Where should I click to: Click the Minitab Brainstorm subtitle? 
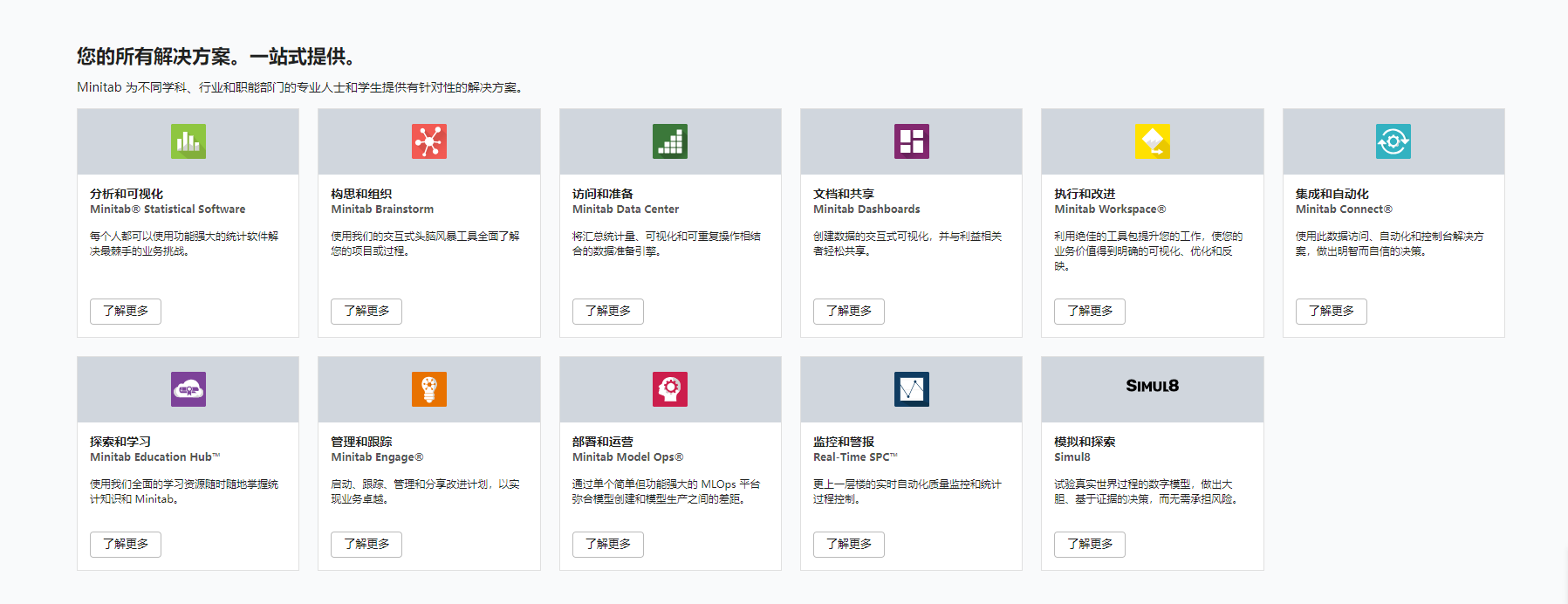tap(382, 209)
